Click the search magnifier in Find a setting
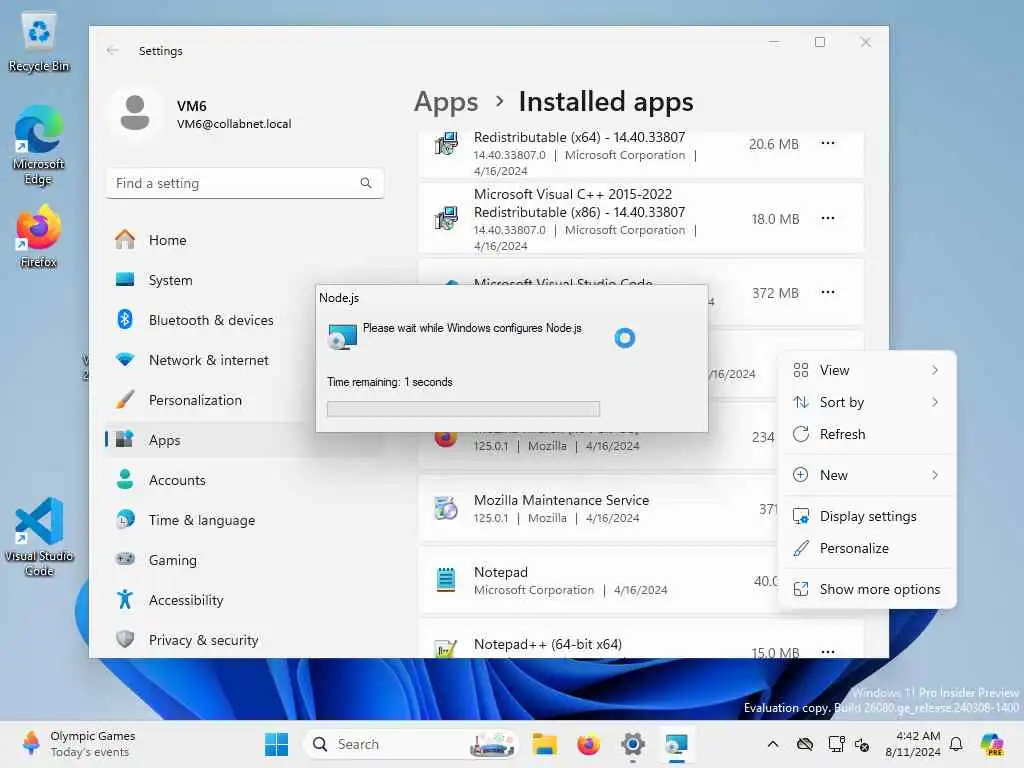 click(x=366, y=184)
